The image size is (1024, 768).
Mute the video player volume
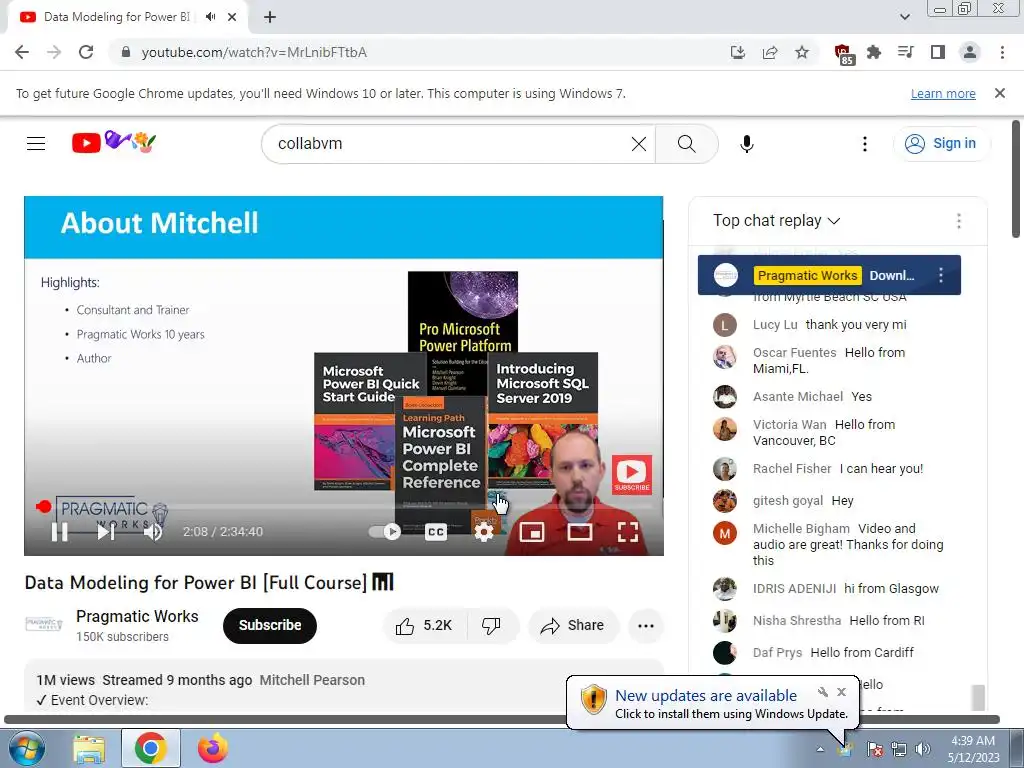point(153,532)
